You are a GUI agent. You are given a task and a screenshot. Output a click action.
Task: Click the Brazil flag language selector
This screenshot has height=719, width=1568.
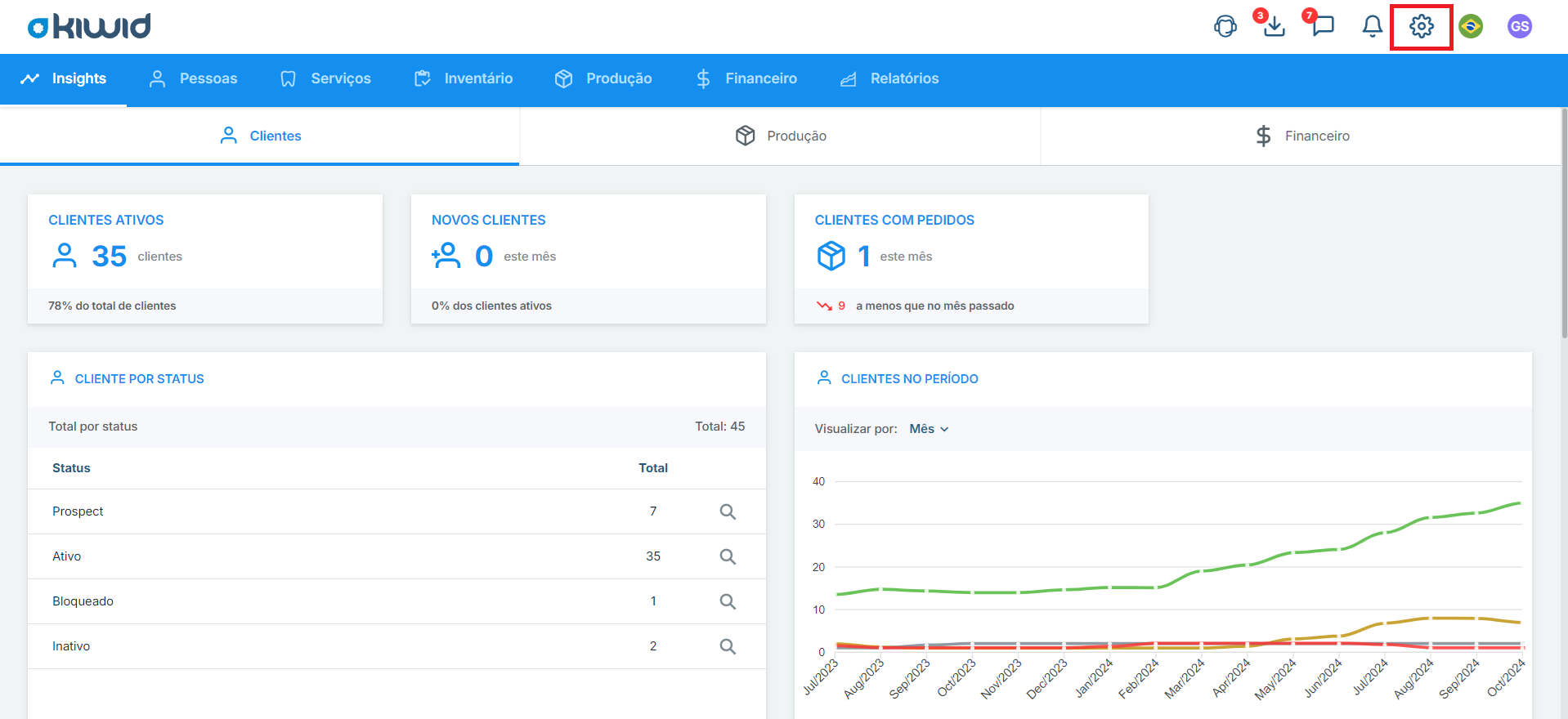(1471, 26)
